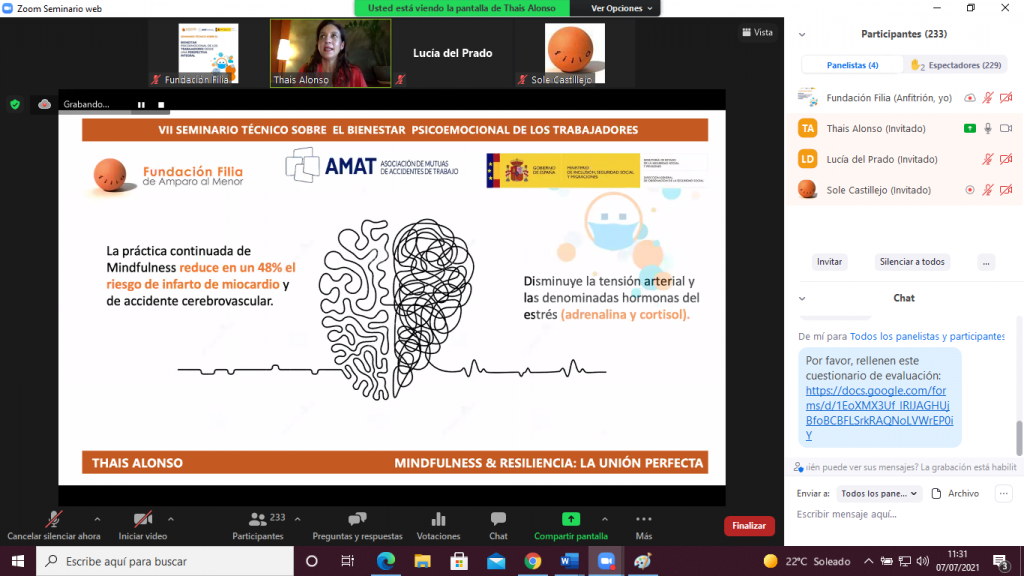
Task: Open Votaciones polls
Action: point(438,526)
